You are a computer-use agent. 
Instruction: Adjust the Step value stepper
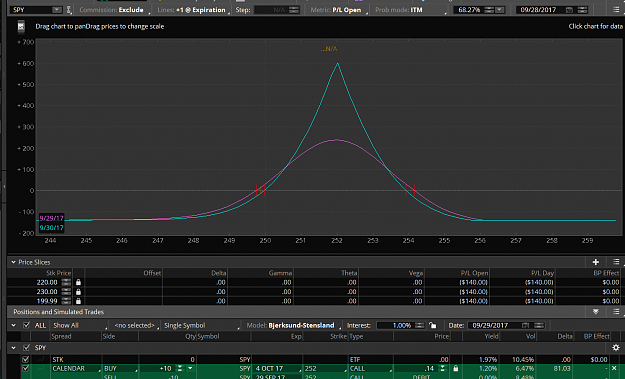pos(294,10)
